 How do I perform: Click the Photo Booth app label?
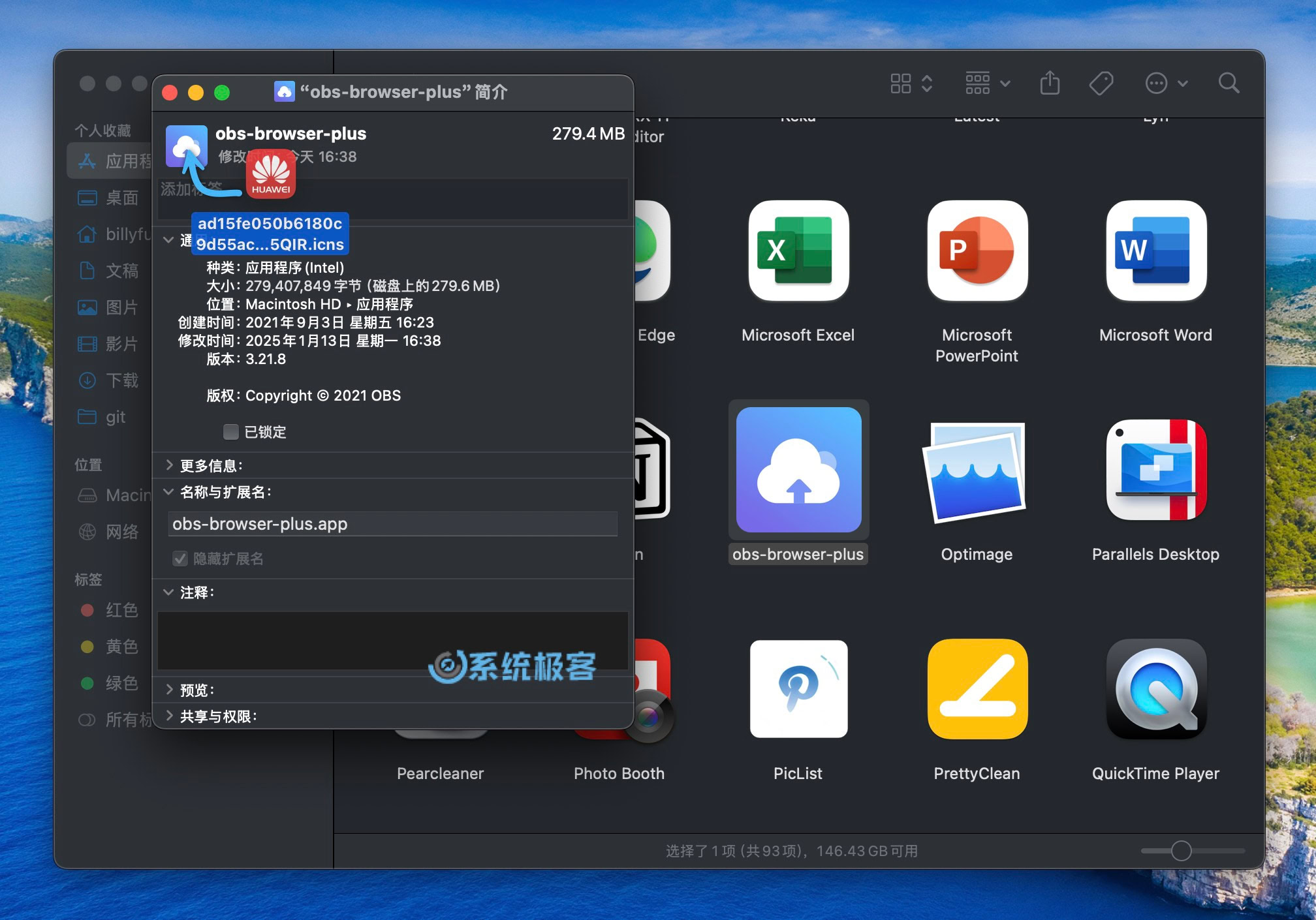click(619, 773)
